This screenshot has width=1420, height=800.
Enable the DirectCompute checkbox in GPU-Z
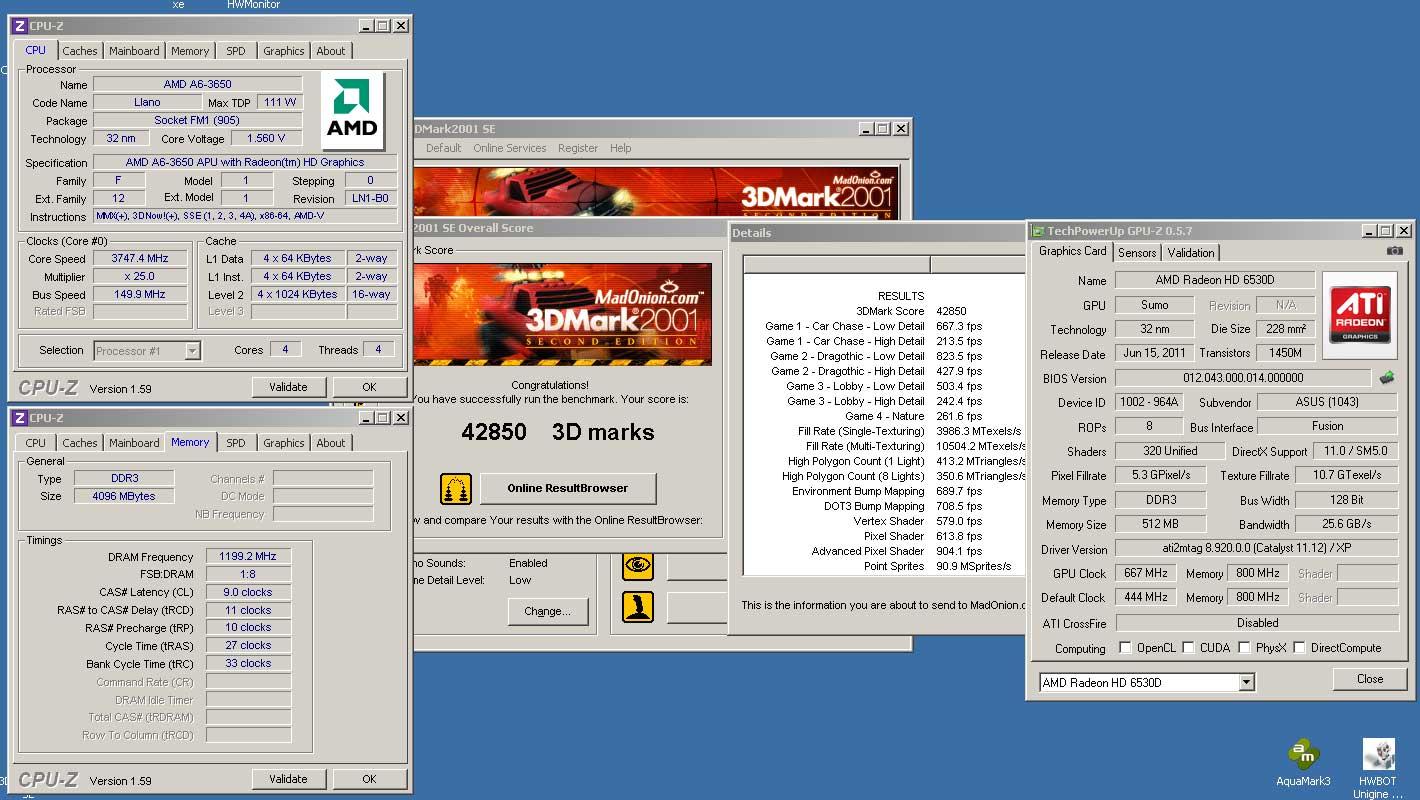coord(1299,648)
